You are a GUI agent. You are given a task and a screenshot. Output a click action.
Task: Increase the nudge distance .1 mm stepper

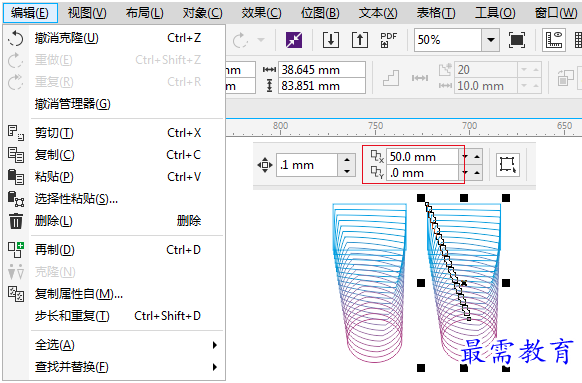click(x=347, y=160)
